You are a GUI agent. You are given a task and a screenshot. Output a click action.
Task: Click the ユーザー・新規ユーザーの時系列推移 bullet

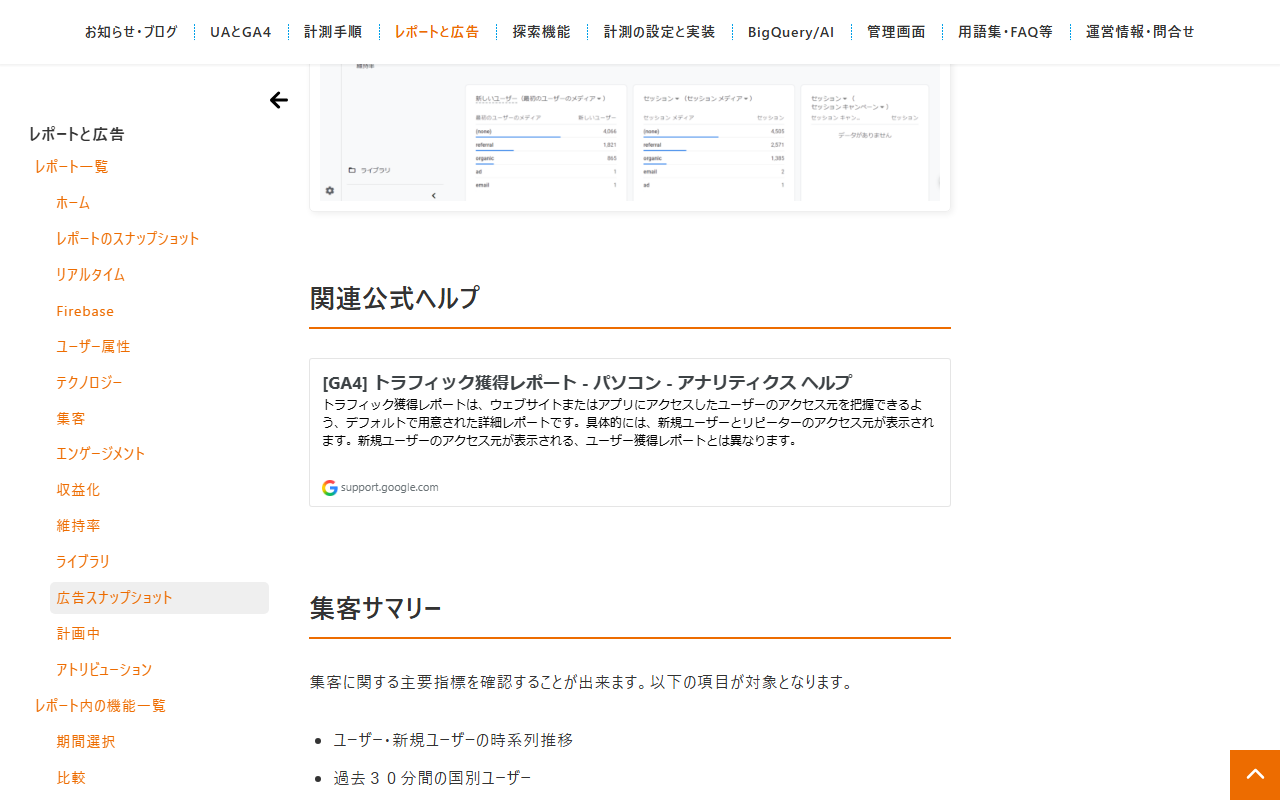tap(453, 740)
